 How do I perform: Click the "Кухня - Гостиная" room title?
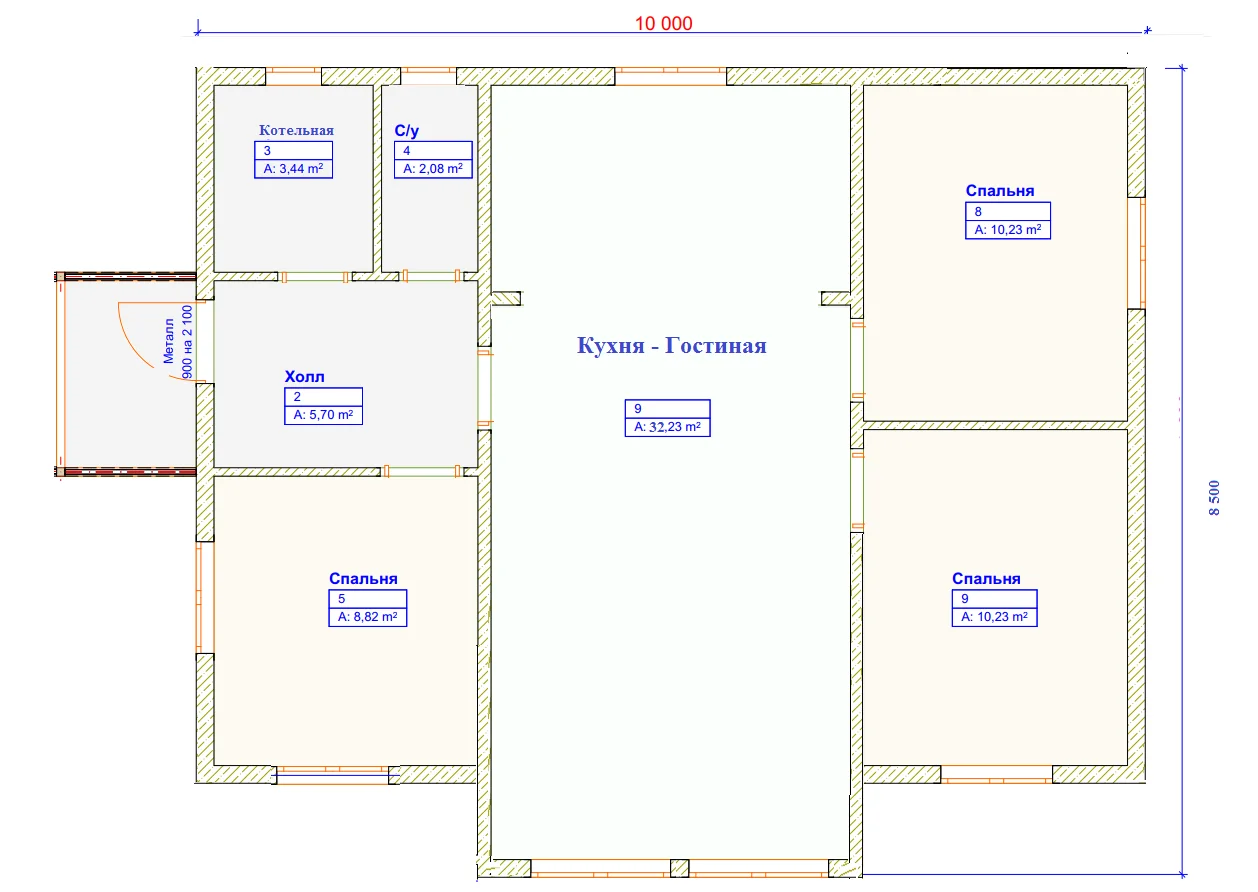pyautogui.click(x=671, y=346)
